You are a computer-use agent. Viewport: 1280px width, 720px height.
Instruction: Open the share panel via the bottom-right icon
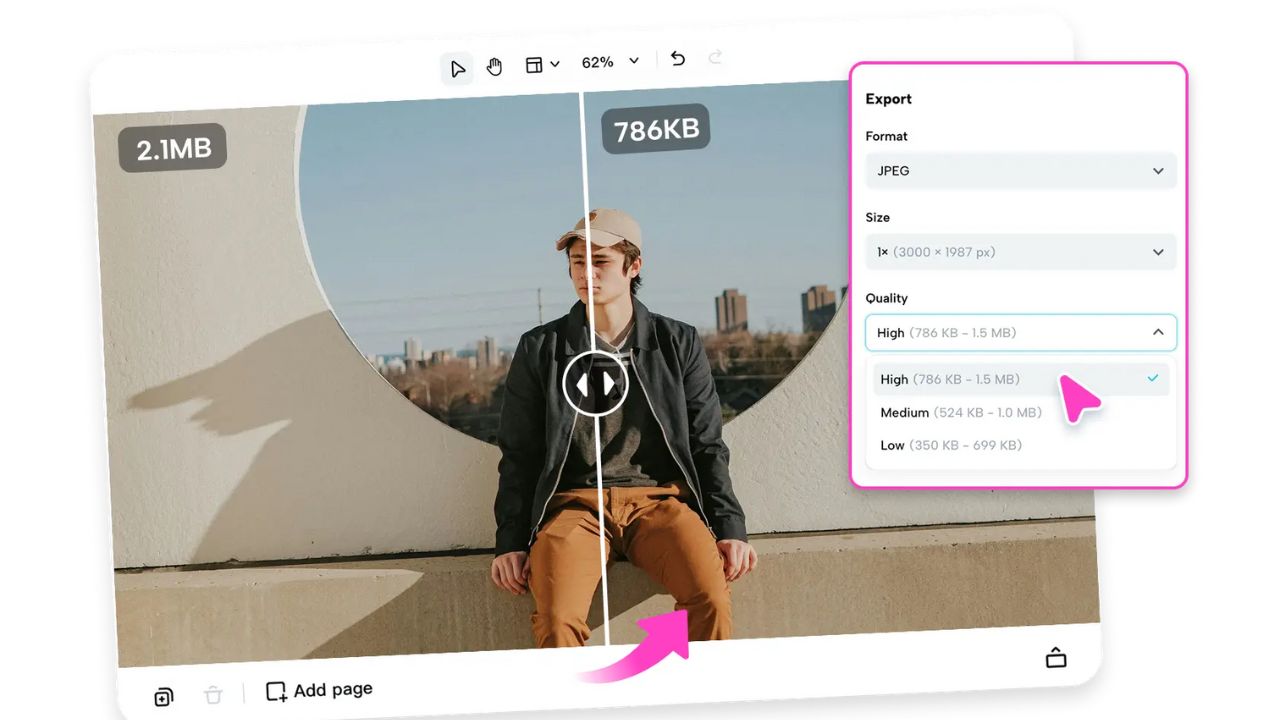pos(1056,657)
